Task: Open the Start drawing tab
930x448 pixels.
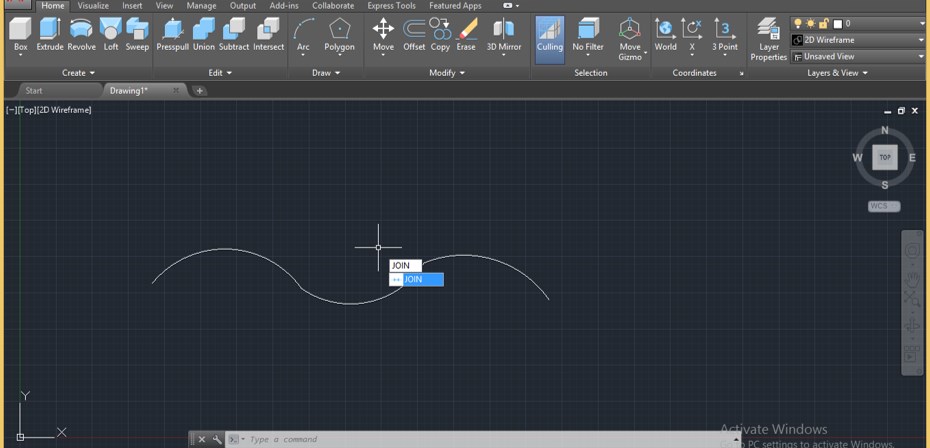Action: click(x=34, y=91)
